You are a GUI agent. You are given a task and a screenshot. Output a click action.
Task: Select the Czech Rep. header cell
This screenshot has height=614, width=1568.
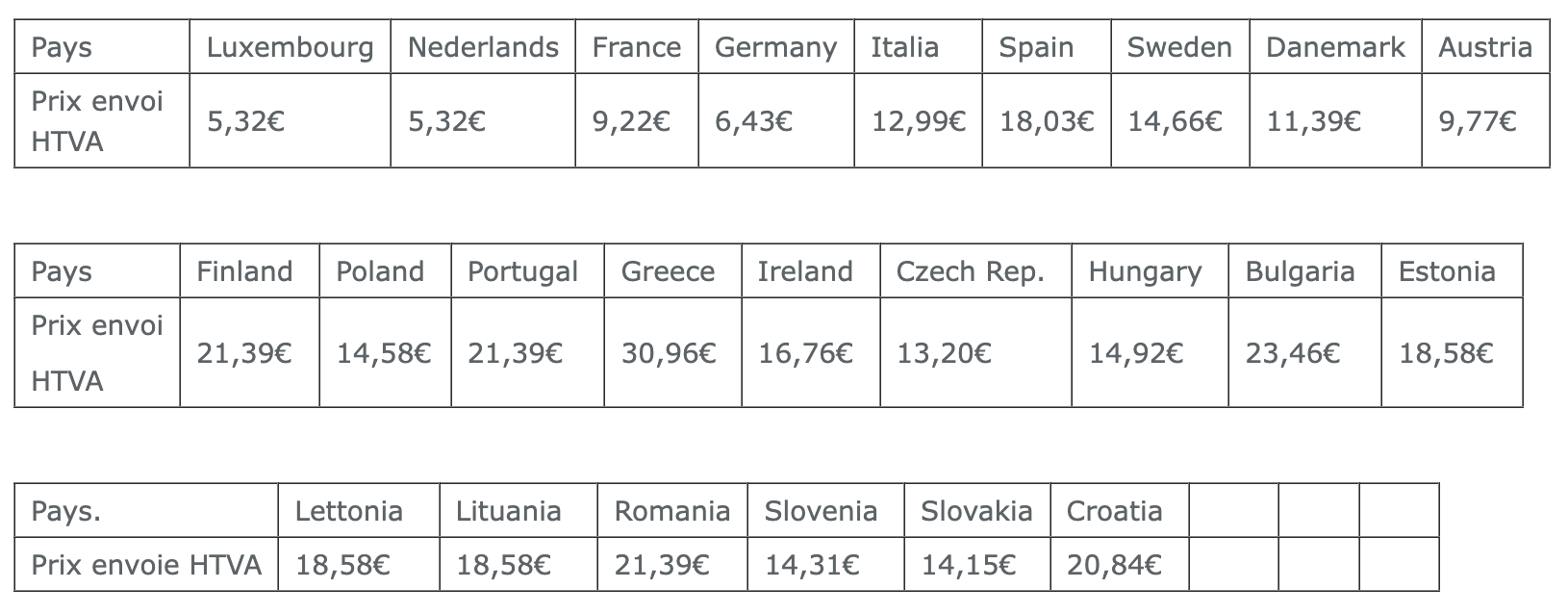[x=975, y=271]
